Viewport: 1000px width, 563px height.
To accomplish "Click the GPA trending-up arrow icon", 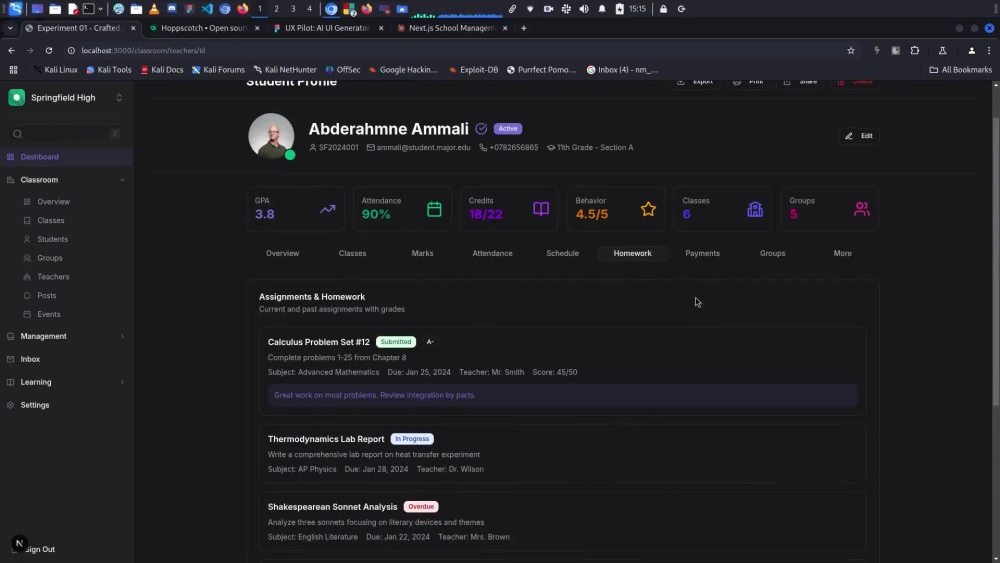I will point(327,208).
